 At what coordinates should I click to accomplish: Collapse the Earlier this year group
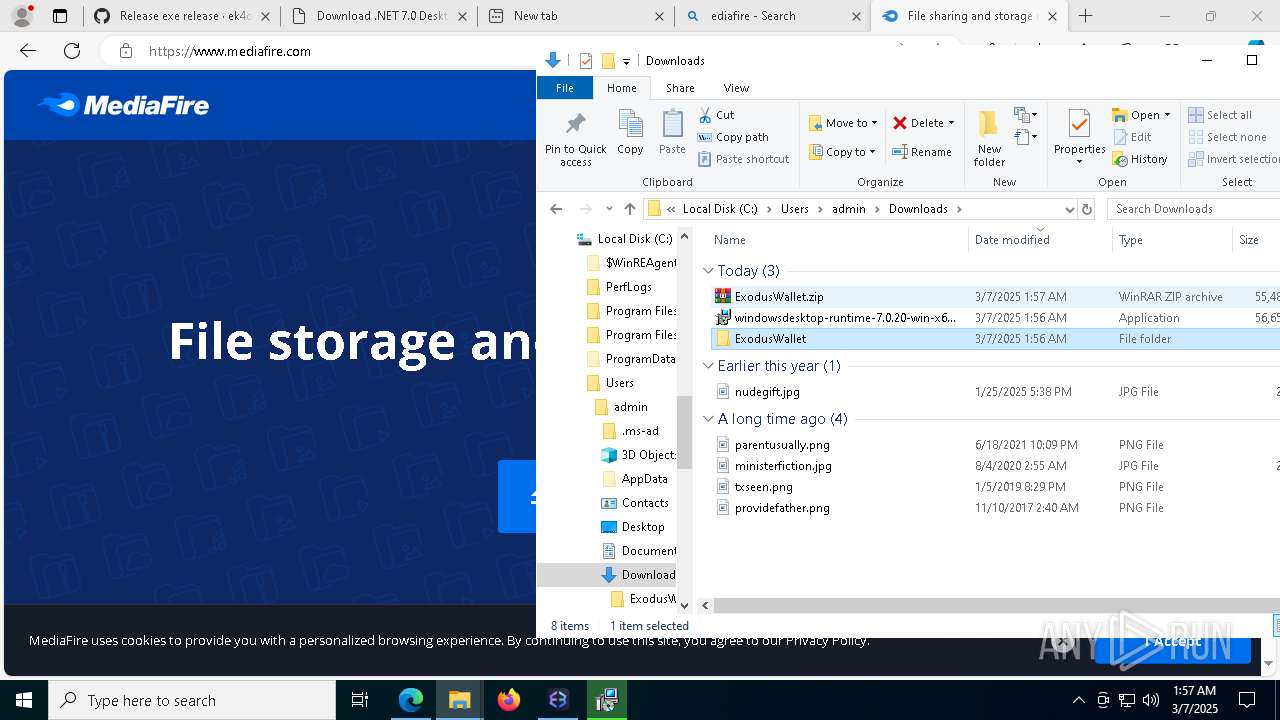pos(708,366)
